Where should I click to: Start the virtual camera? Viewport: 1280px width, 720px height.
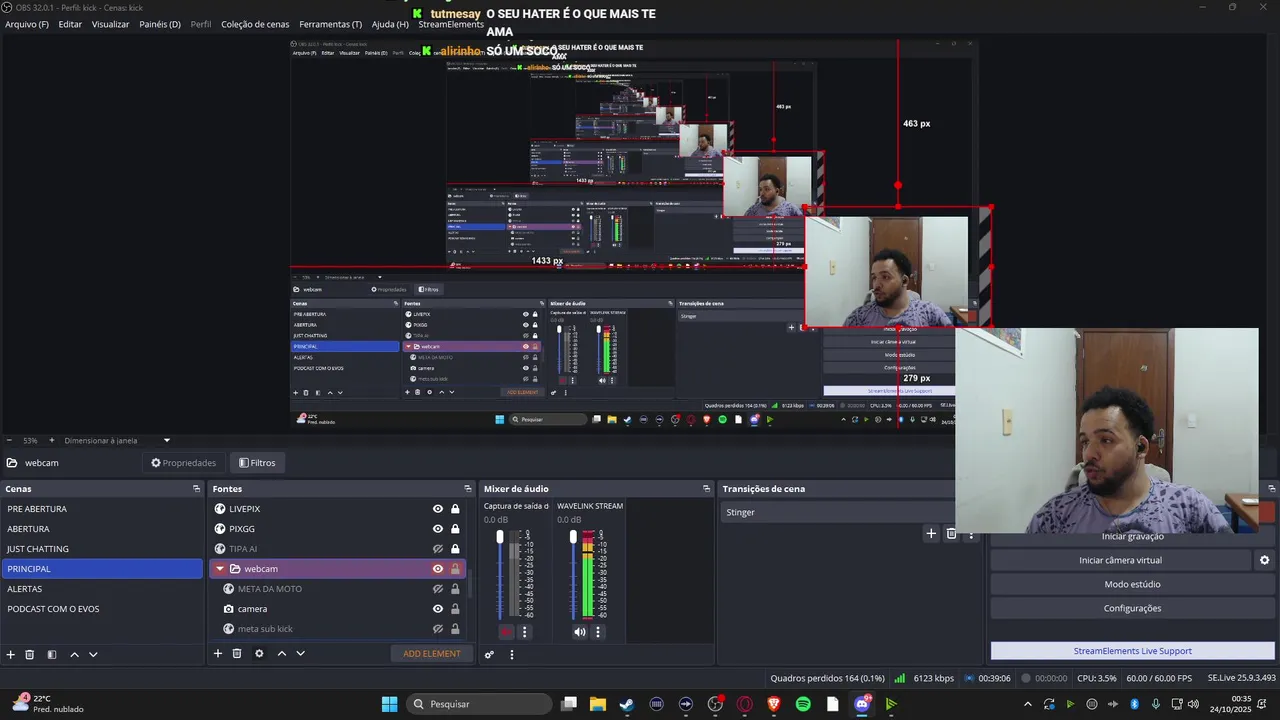coord(1120,560)
